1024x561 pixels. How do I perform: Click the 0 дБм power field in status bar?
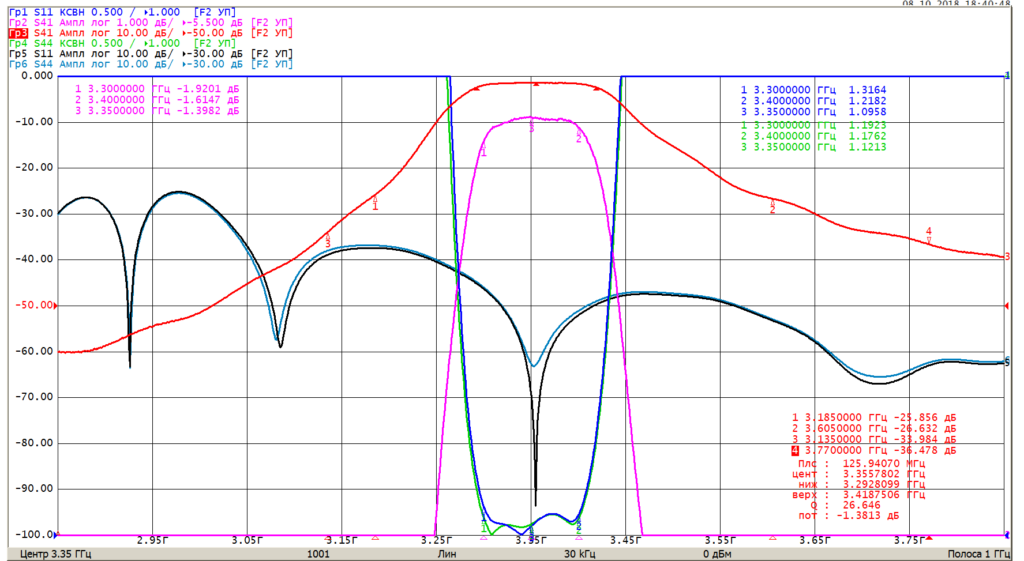pos(717,554)
